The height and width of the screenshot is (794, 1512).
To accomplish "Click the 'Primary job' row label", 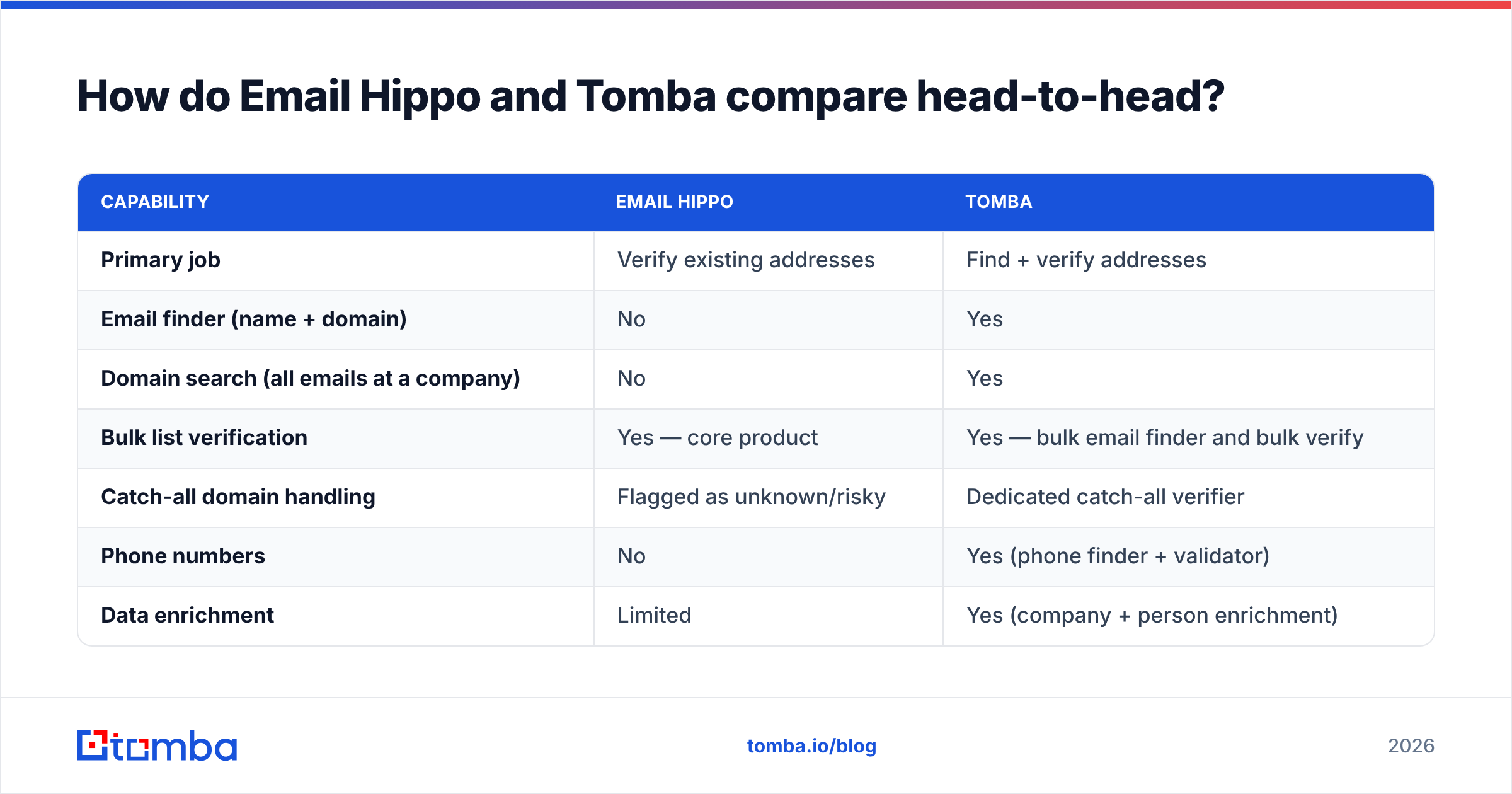I will click(161, 260).
